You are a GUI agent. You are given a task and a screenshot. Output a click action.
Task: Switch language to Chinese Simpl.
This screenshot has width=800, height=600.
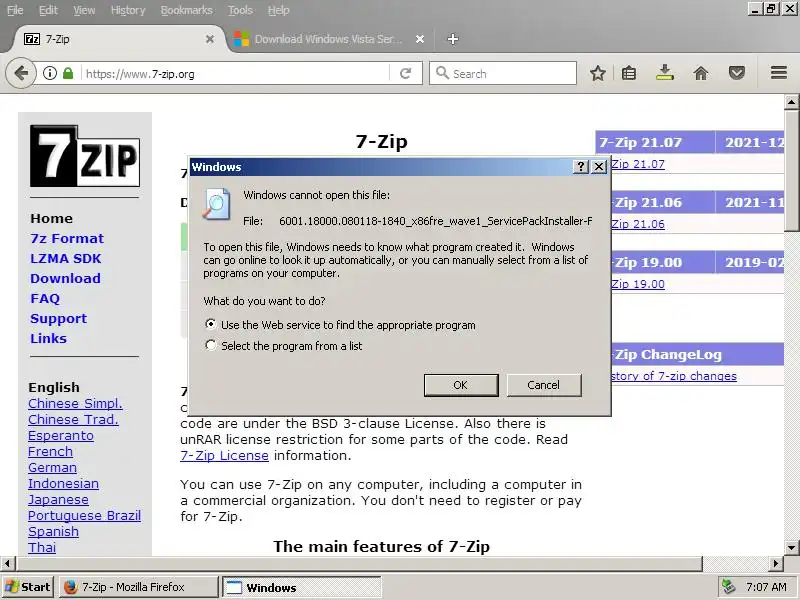[76, 404]
